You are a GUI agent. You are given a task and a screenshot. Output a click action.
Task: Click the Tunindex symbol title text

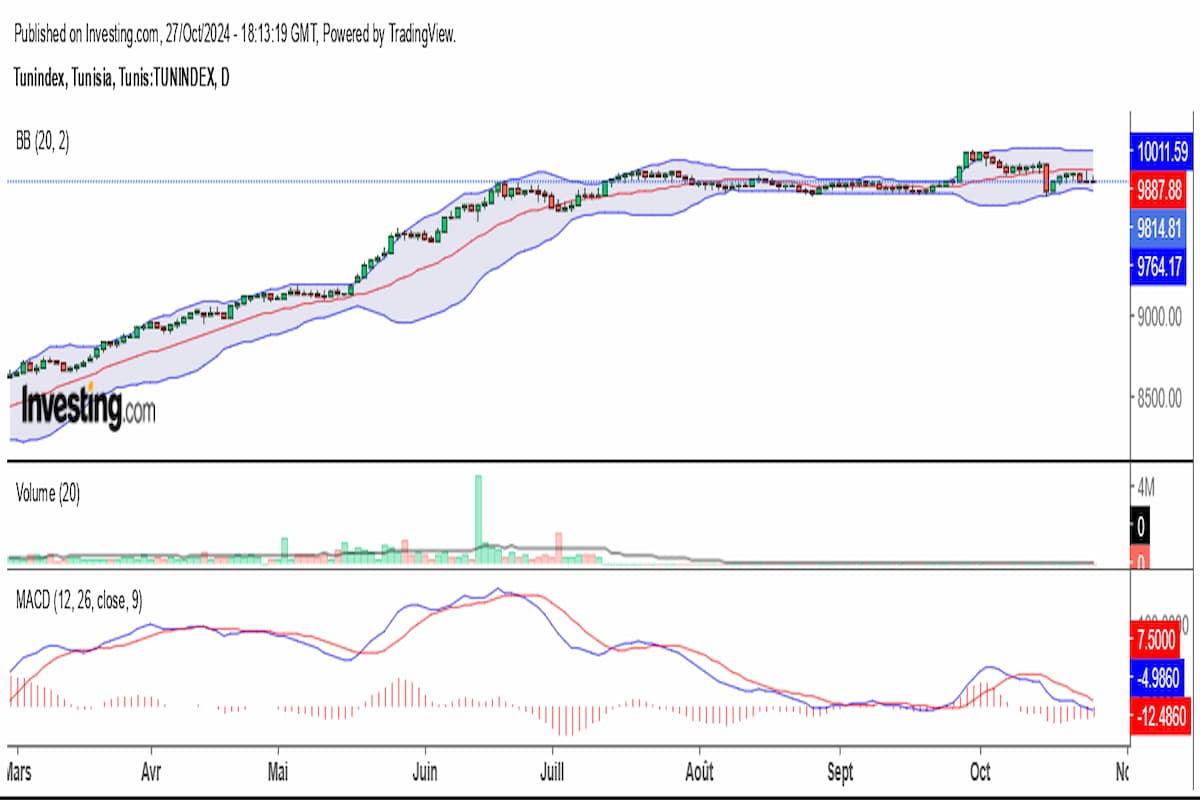coord(121,79)
